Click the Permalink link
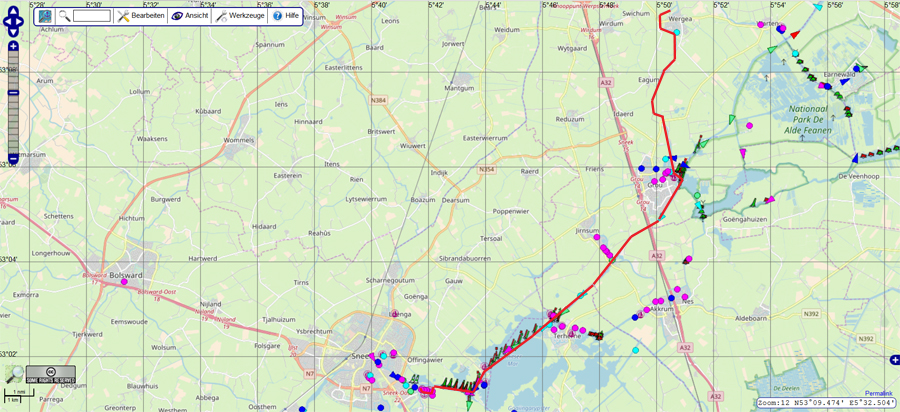Image resolution: width=900 pixels, height=412 pixels. 879,394
